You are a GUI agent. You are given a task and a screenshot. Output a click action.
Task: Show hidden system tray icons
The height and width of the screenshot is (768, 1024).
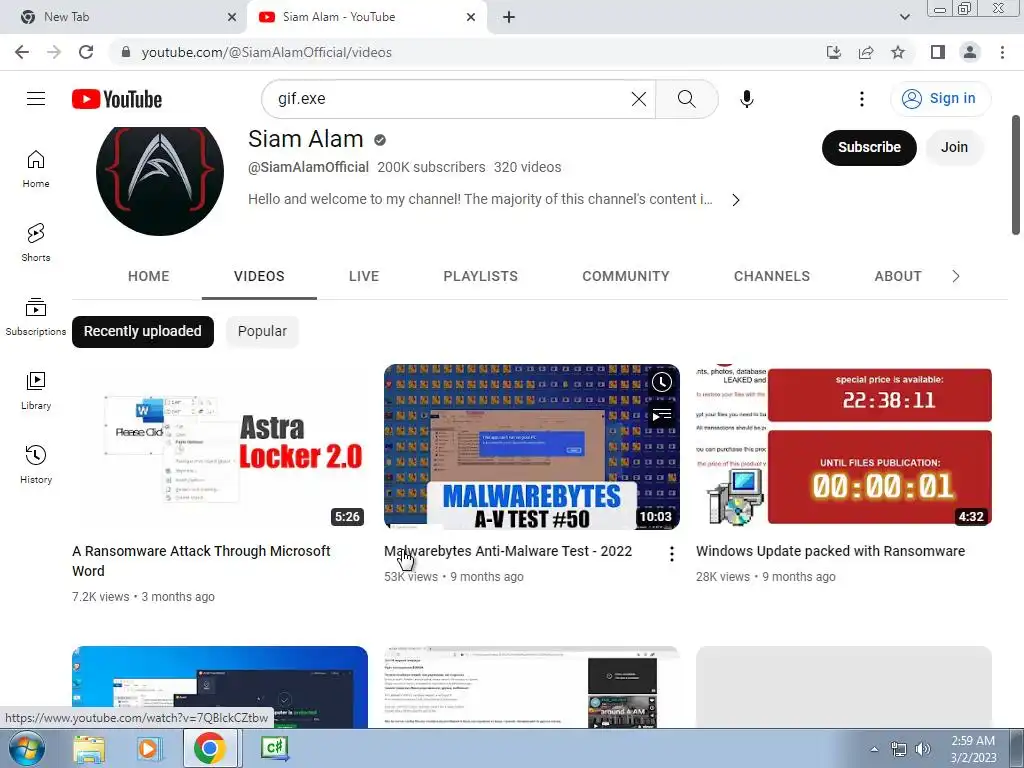874,749
